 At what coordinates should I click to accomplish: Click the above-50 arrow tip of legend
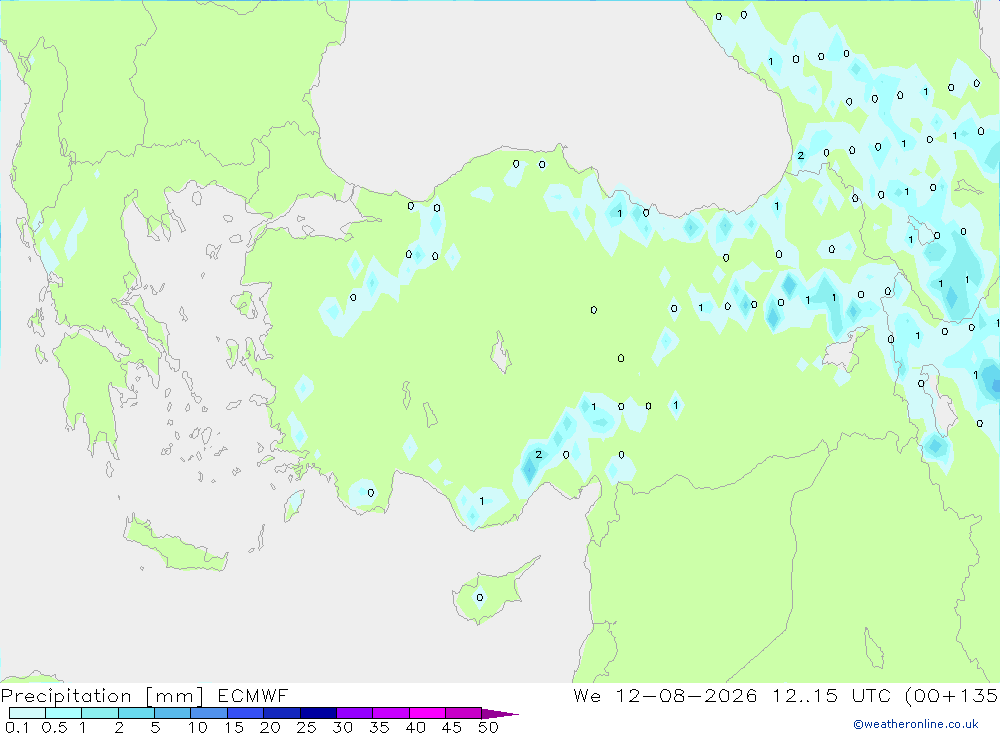point(500,714)
